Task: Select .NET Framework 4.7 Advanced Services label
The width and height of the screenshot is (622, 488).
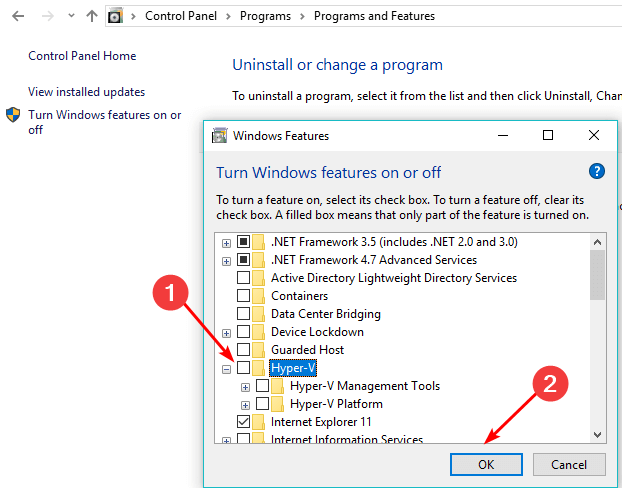Action: [x=374, y=259]
